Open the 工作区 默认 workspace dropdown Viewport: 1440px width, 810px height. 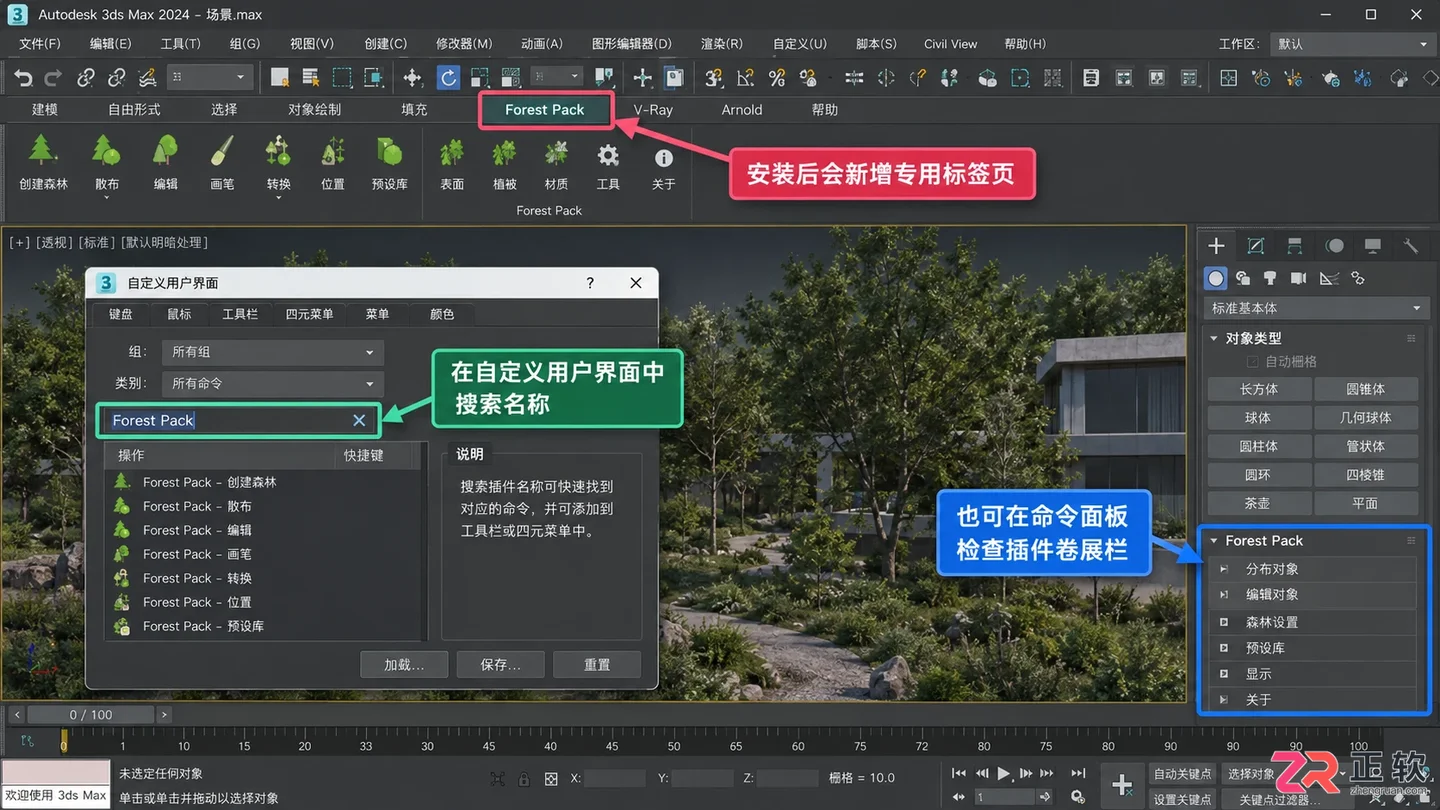coord(1352,44)
